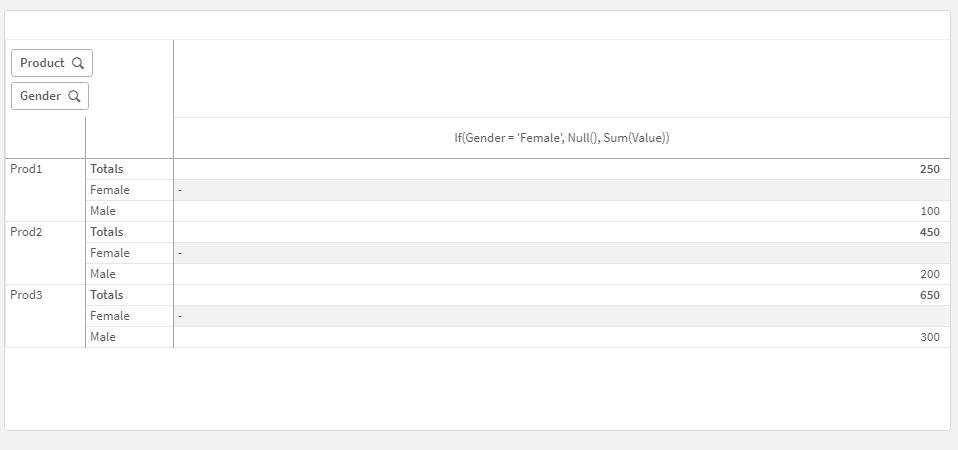Image resolution: width=958 pixels, height=450 pixels.
Task: Choose the Female label under Prod2
Action: (110, 253)
